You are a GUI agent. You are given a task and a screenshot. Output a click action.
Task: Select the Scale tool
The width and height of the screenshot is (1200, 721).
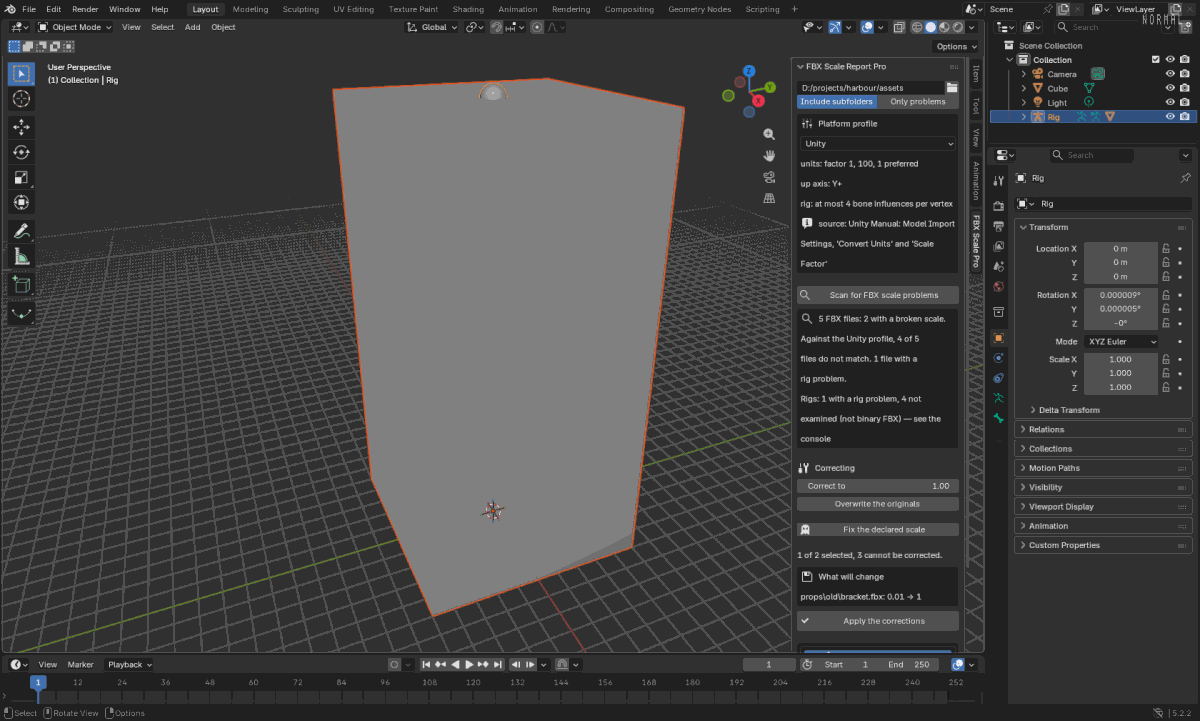[21, 177]
